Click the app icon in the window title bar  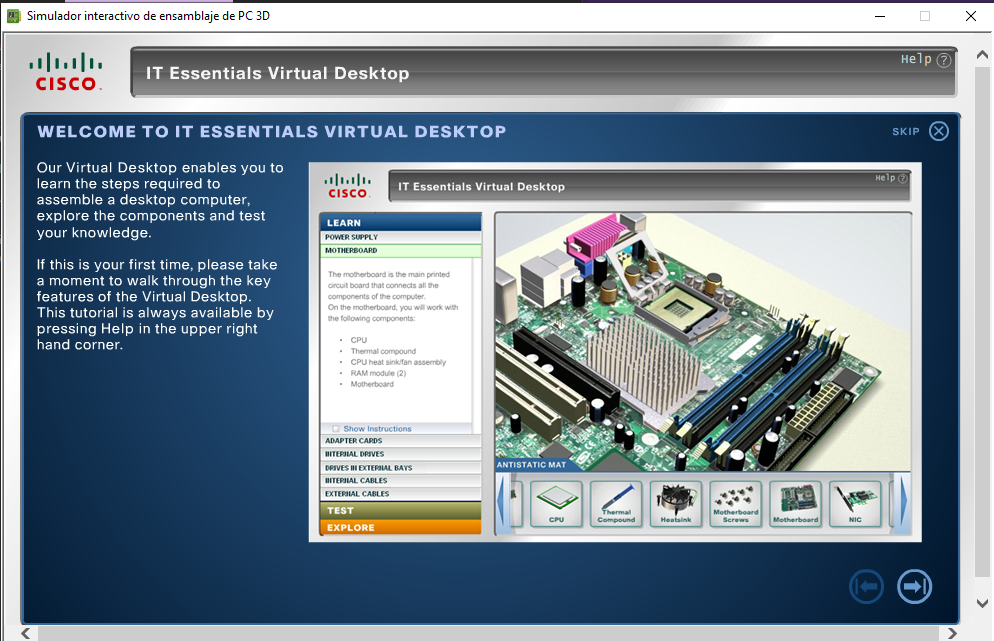(13, 16)
